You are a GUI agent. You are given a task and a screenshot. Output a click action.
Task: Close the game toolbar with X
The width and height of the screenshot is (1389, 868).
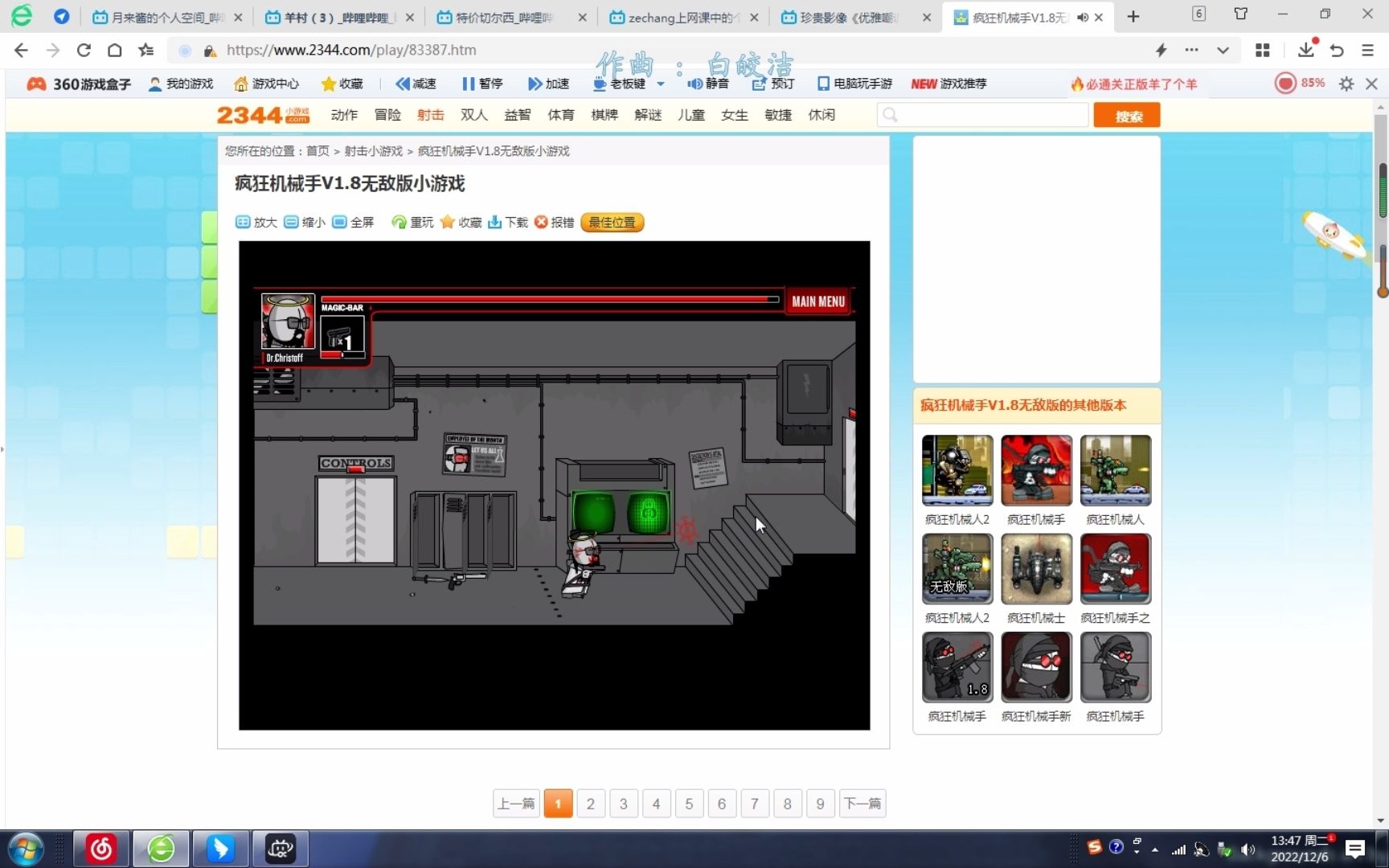click(x=1372, y=84)
